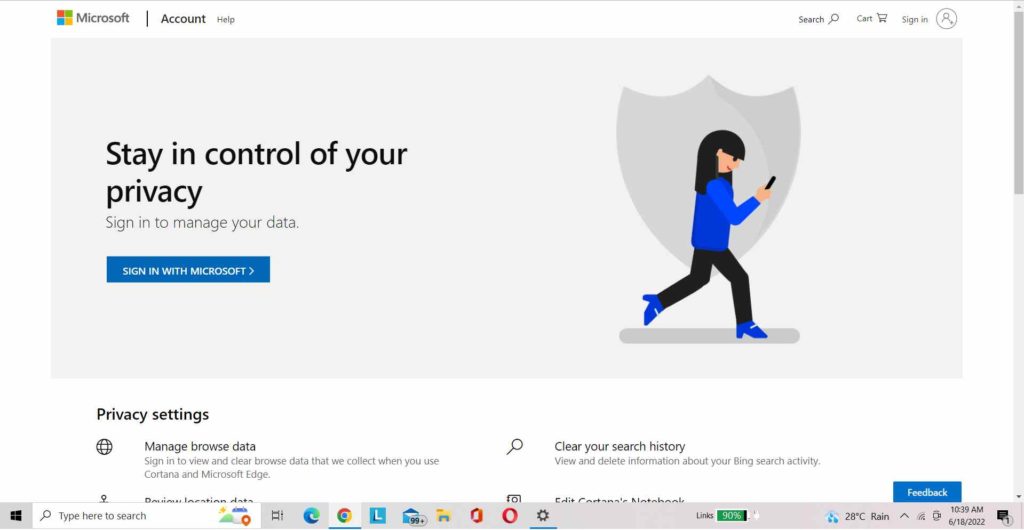Expand hidden system tray icons

tap(904, 516)
